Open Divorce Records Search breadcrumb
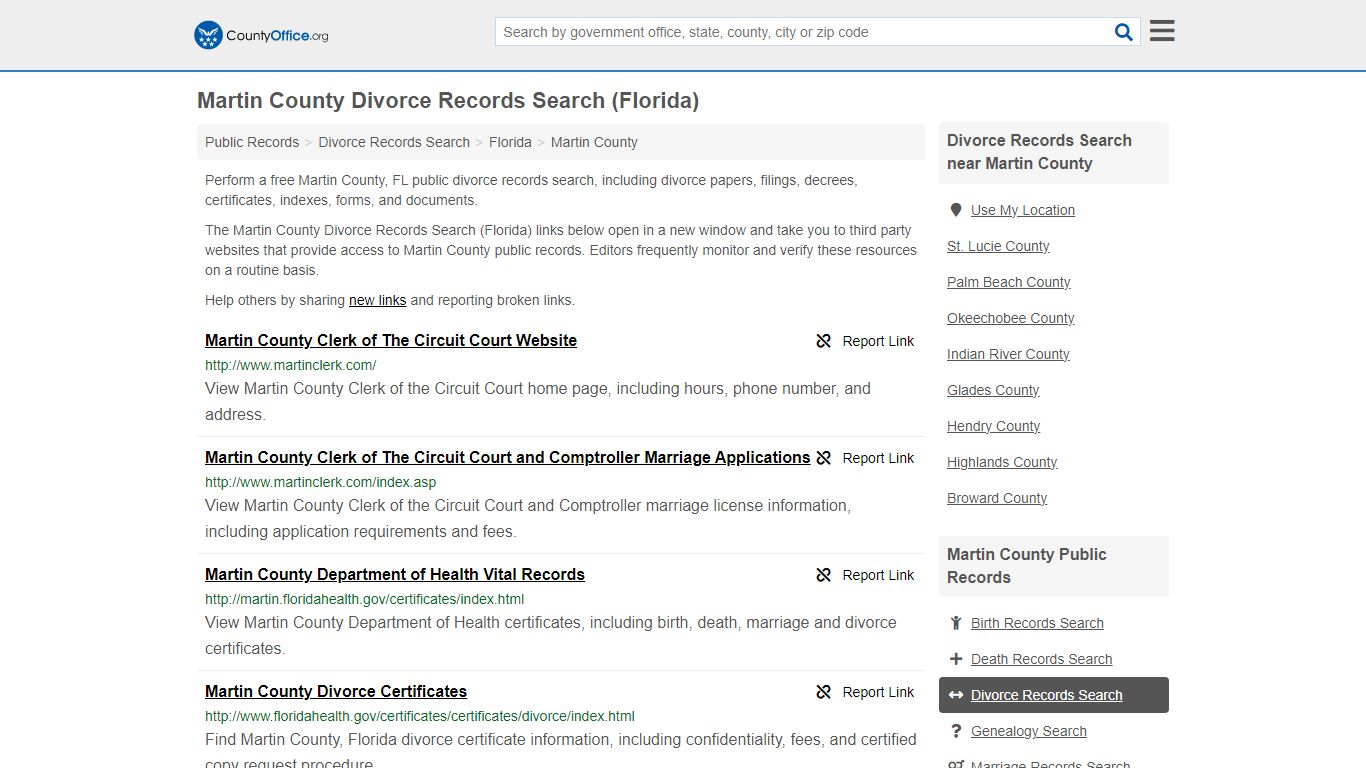The image size is (1366, 768). [x=394, y=142]
